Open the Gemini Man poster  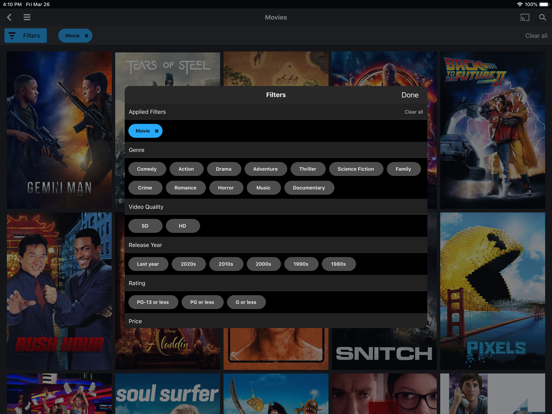tap(59, 130)
